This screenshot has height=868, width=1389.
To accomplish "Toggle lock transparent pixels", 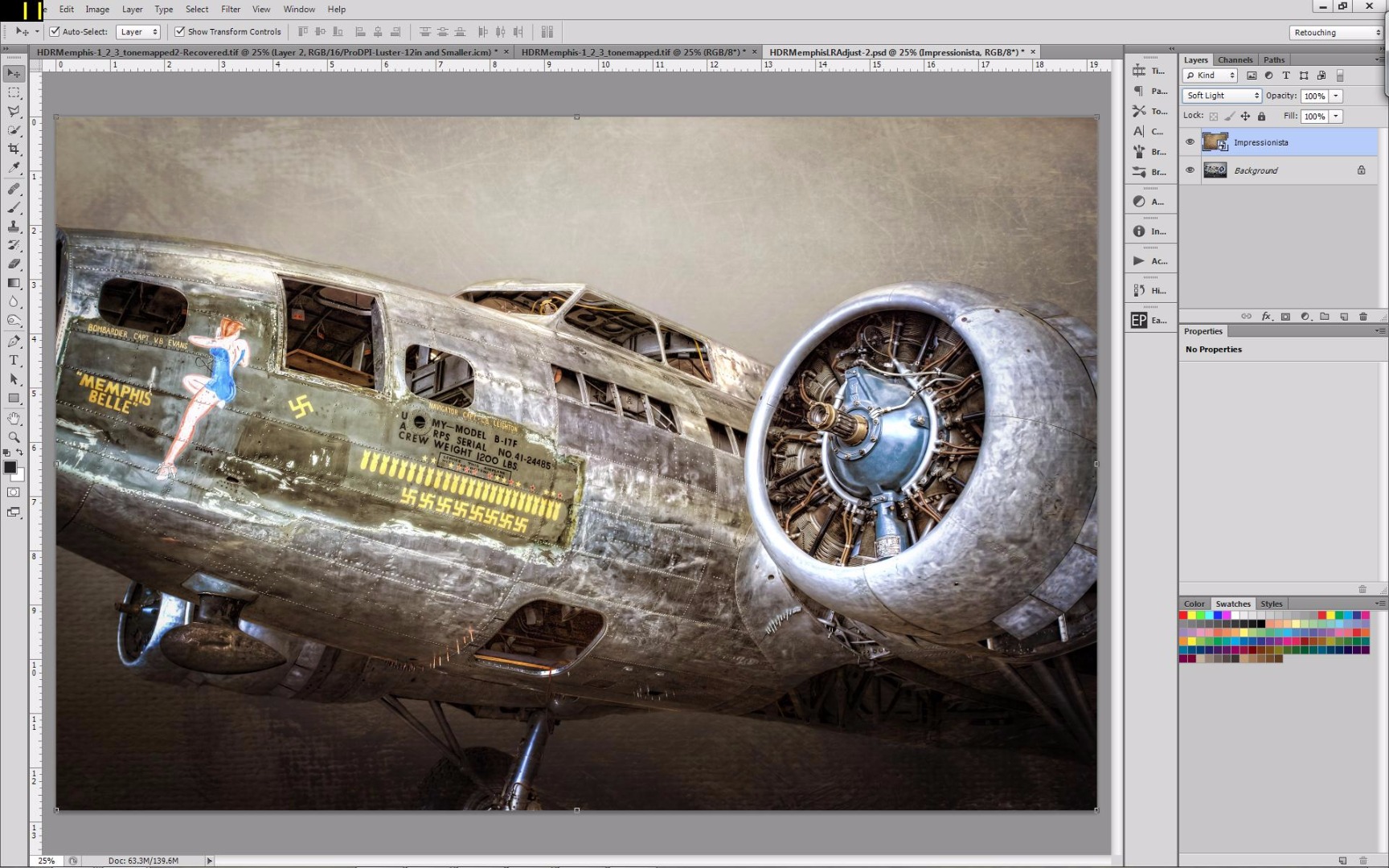I will click(x=1214, y=117).
